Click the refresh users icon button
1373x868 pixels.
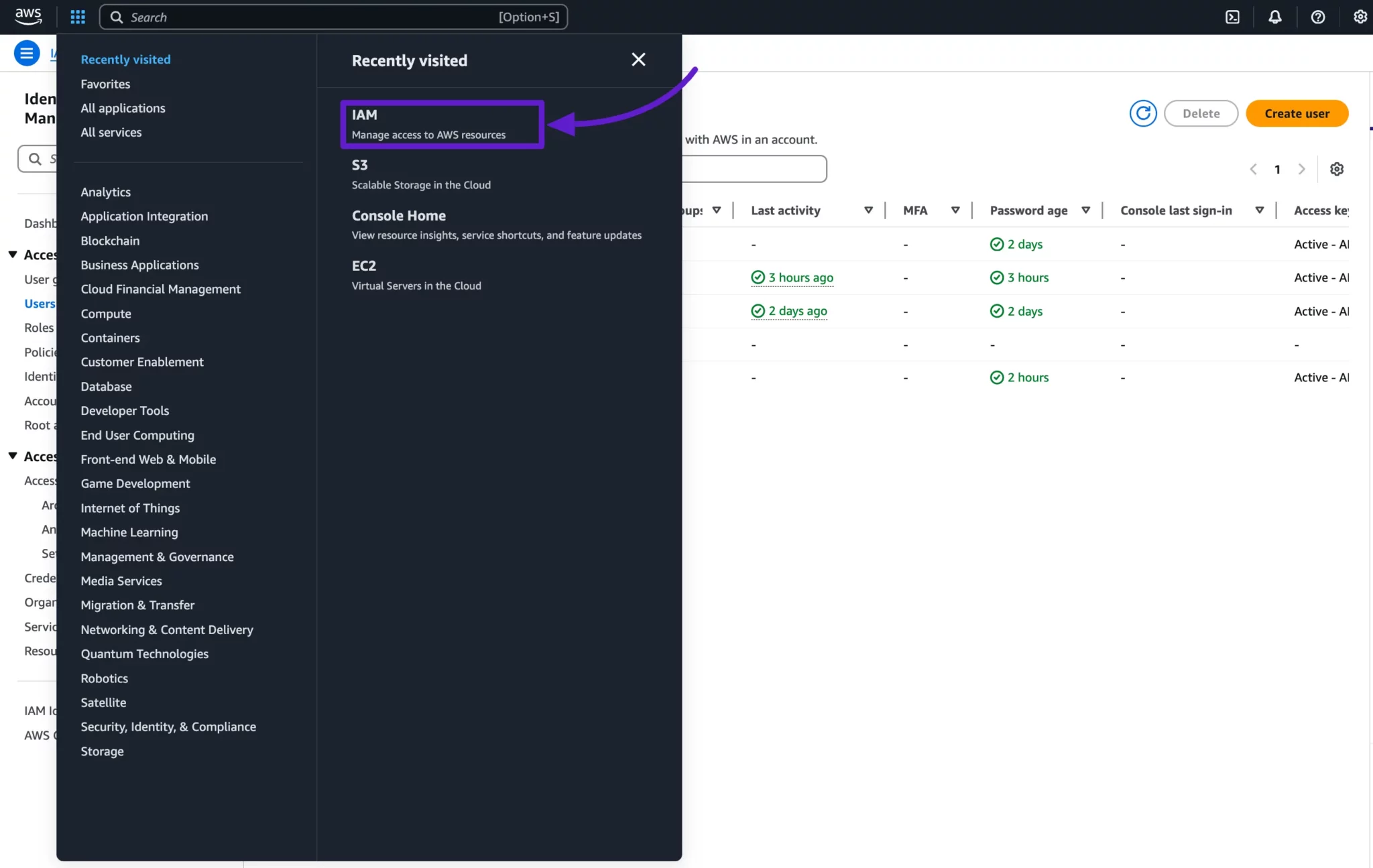pos(1143,113)
